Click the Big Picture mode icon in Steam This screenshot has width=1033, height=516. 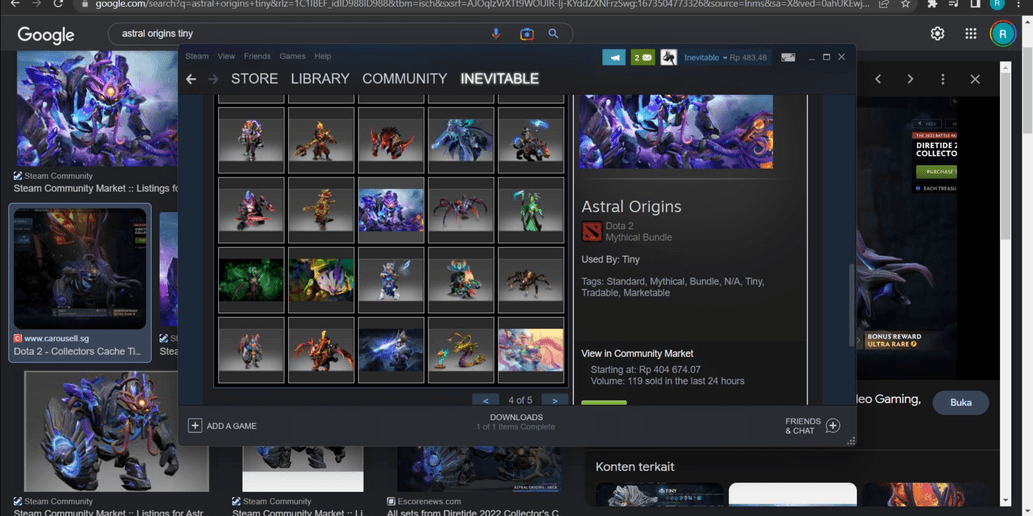788,57
